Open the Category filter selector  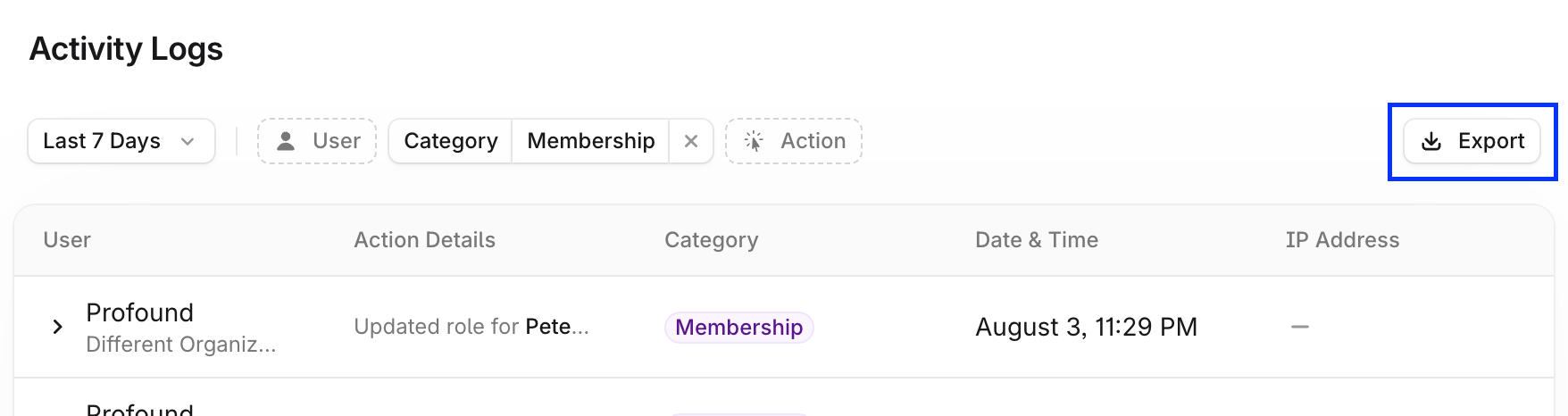point(450,141)
